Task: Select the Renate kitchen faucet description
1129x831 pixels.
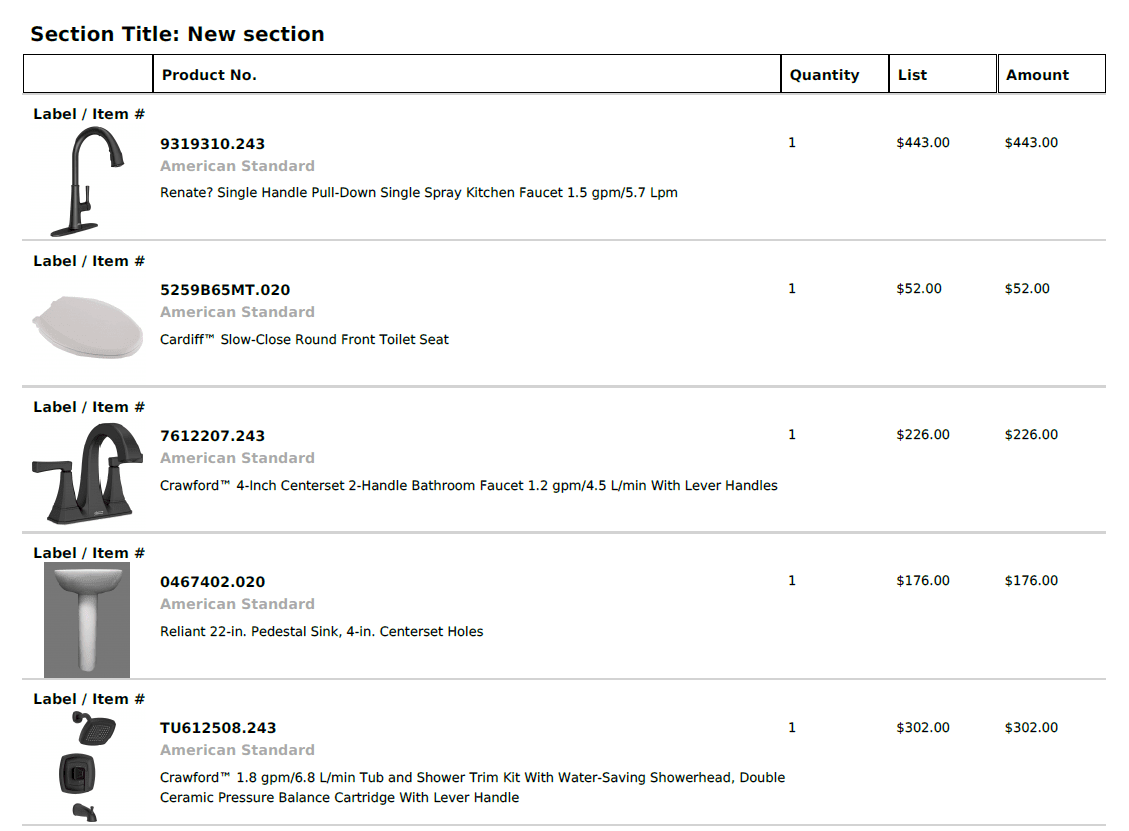Action: (x=418, y=192)
